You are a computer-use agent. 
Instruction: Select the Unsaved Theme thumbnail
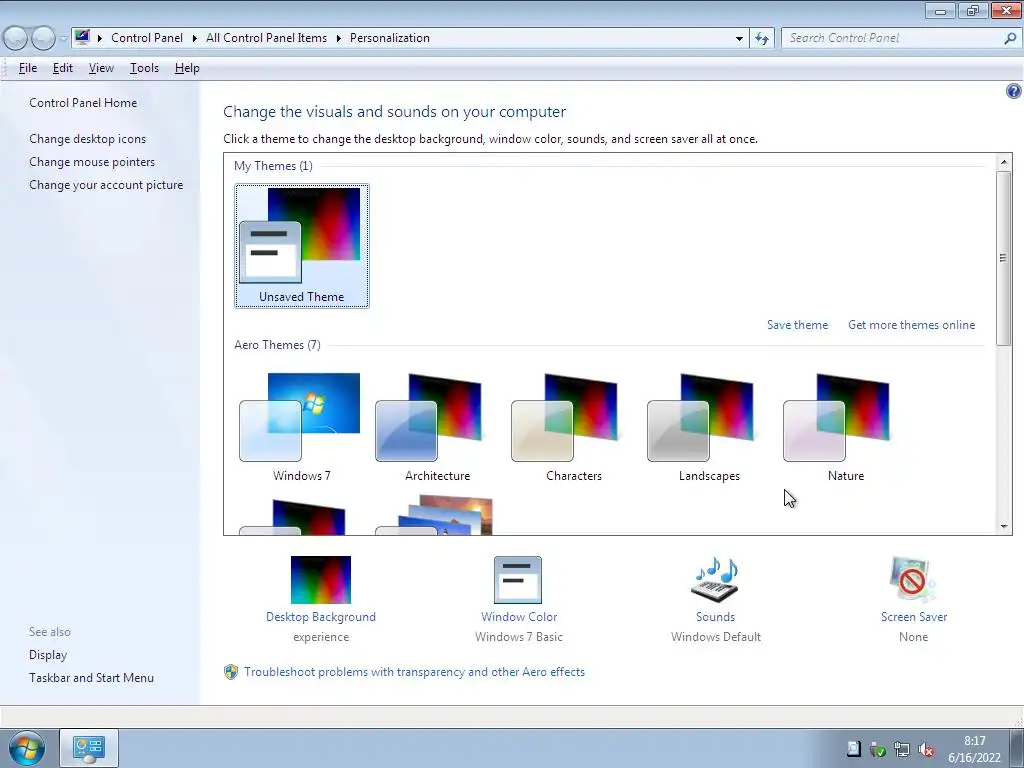[x=301, y=246]
